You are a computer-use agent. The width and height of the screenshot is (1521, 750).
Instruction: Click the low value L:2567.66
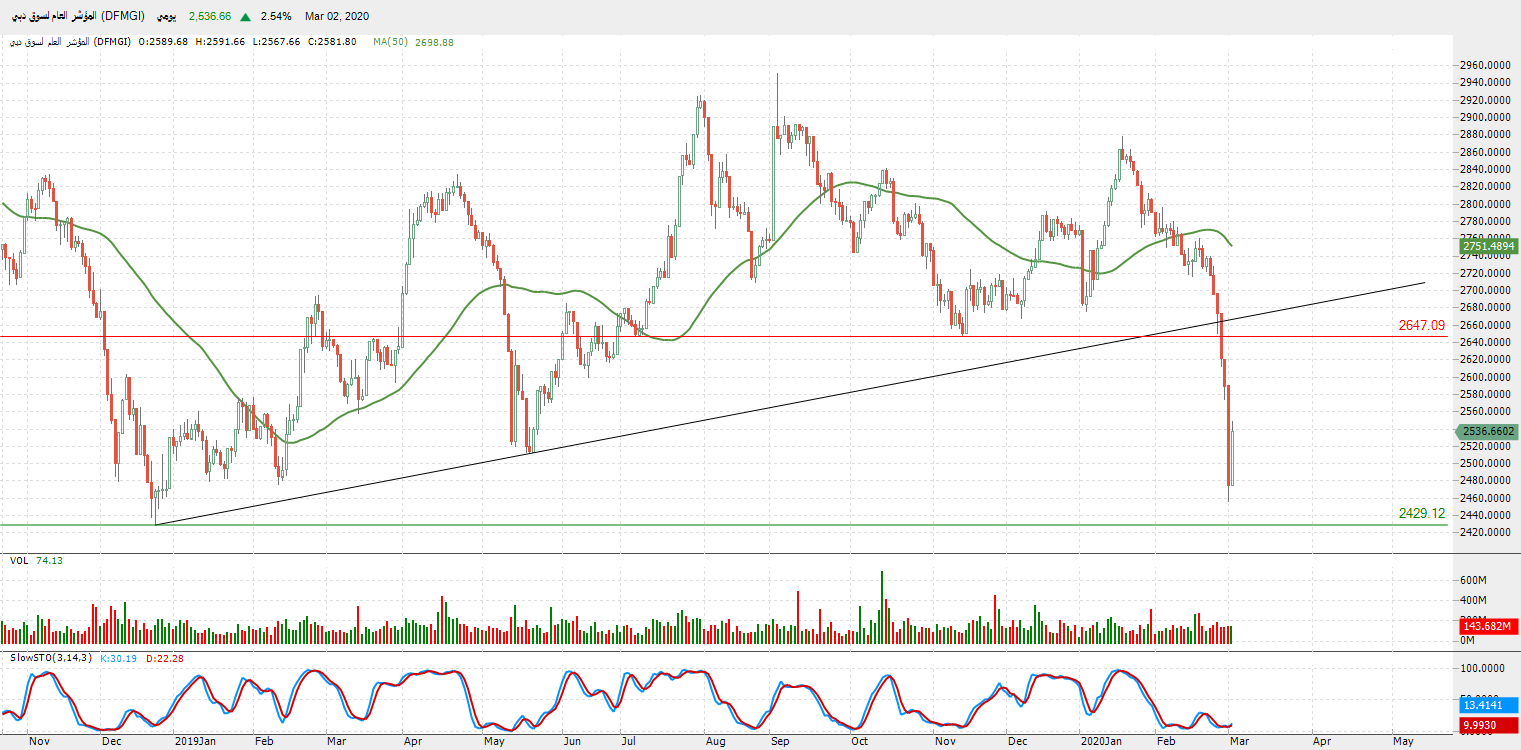coord(276,42)
